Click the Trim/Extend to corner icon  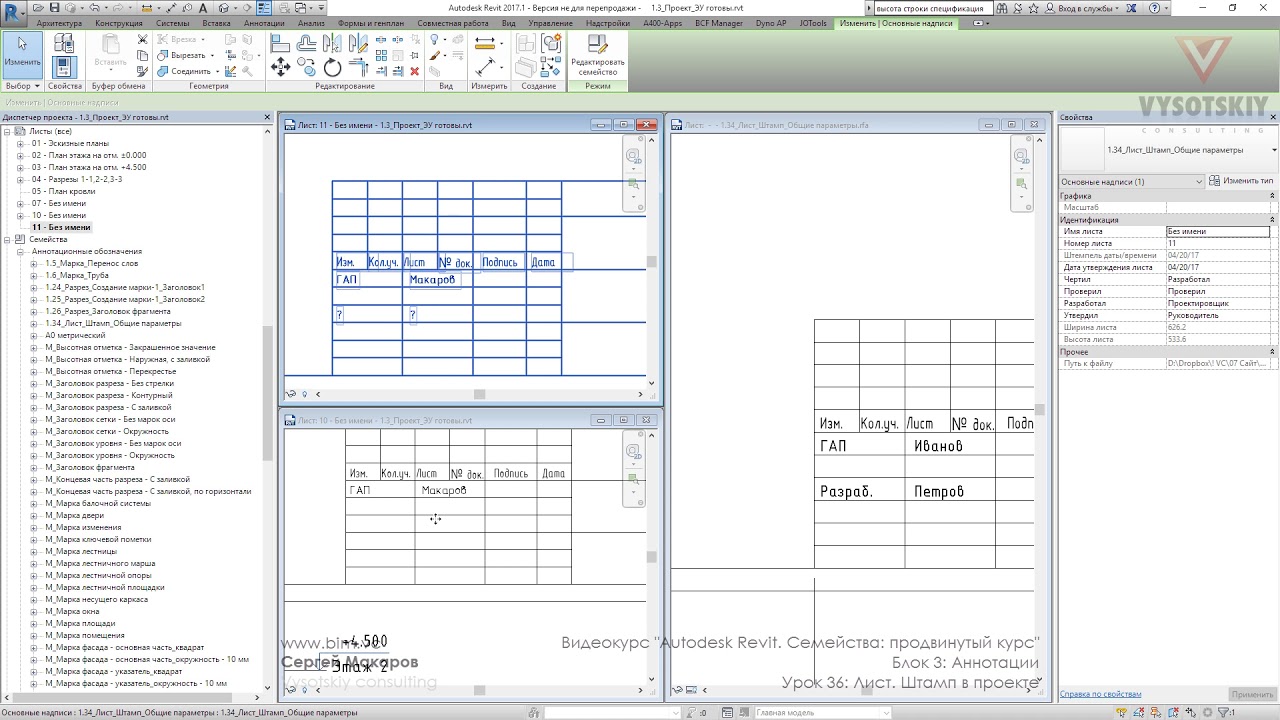(358, 67)
